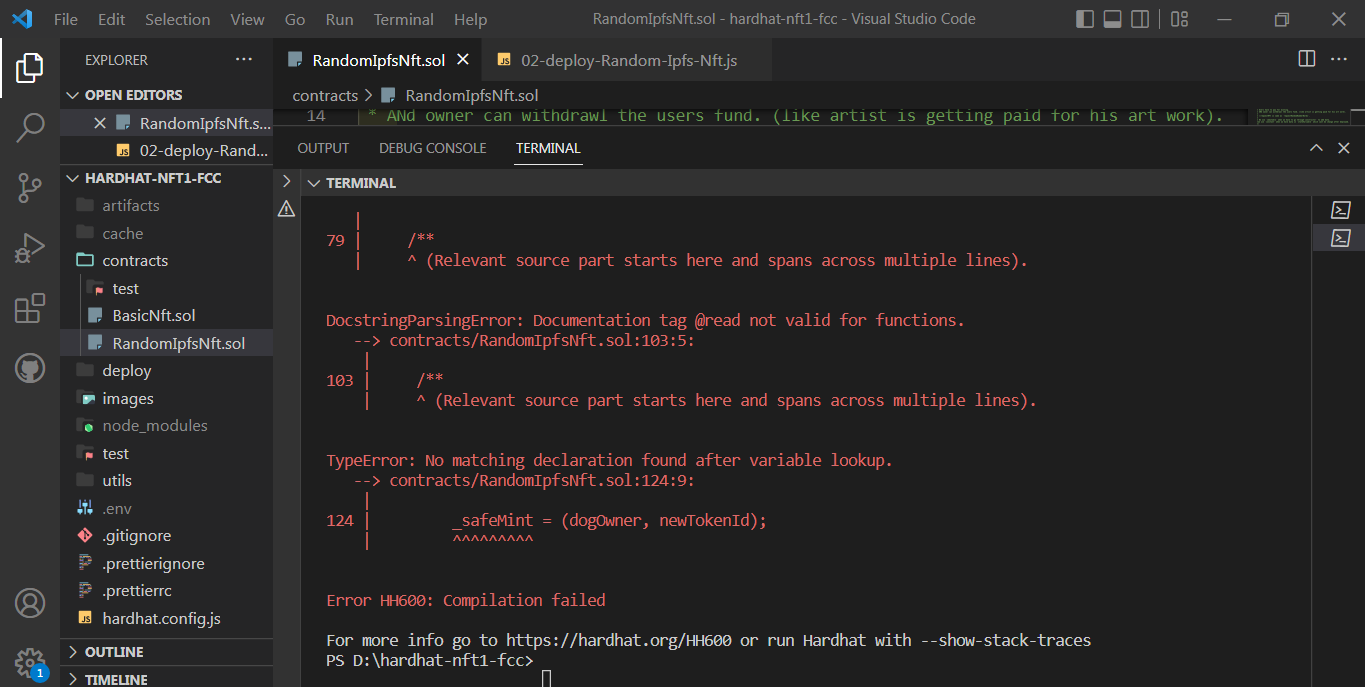Open the Explorer view in activity bar
The width and height of the screenshot is (1365, 687).
click(x=29, y=68)
